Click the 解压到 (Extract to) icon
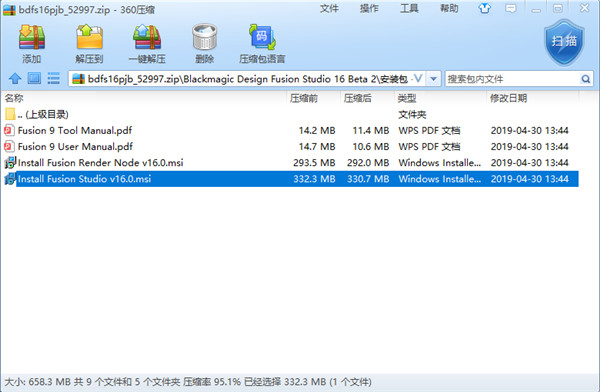 tap(89, 37)
